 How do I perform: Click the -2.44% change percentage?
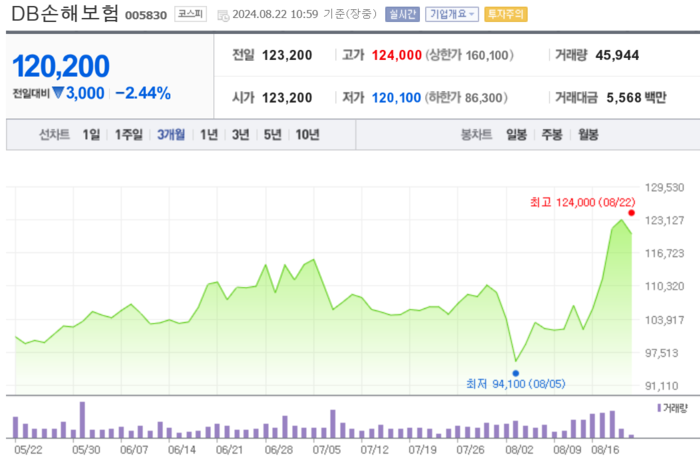point(143,93)
